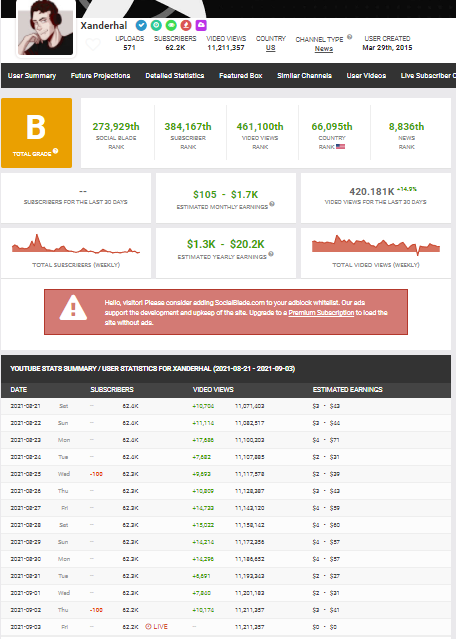Click the $4 - $71 earnings cell
The width and height of the screenshot is (456, 639).
coord(326,440)
